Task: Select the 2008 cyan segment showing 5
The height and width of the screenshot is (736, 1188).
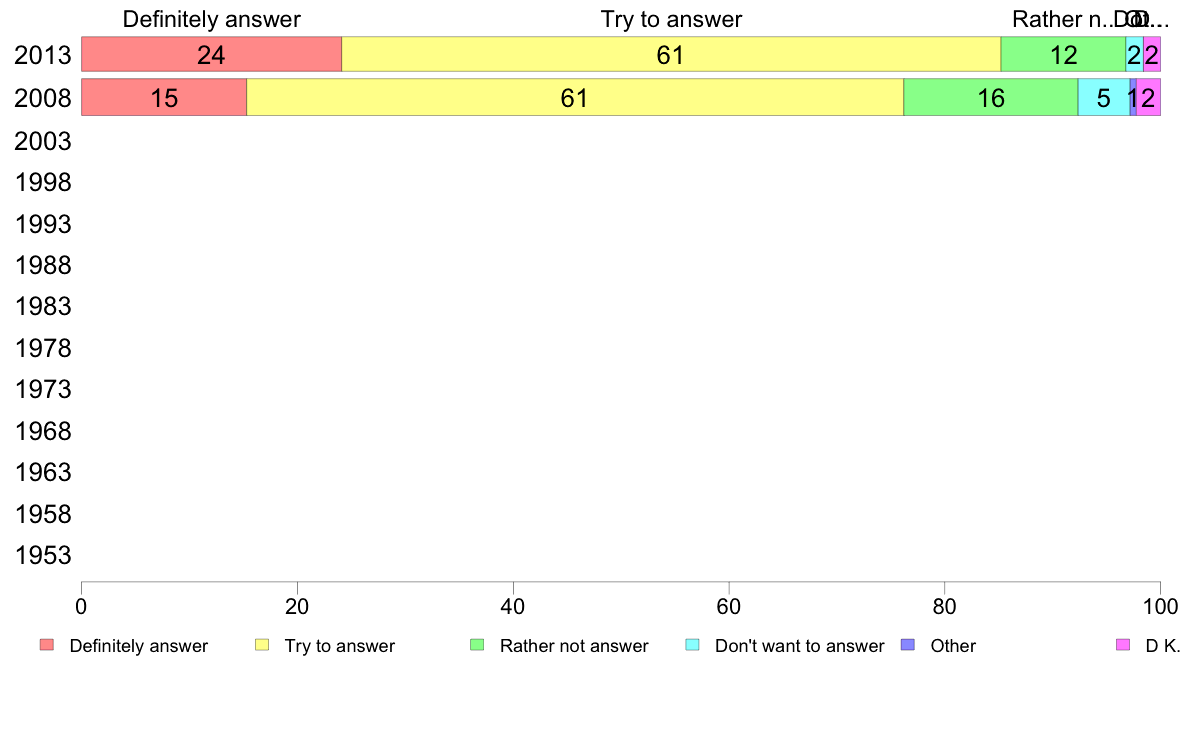Action: point(1104,98)
